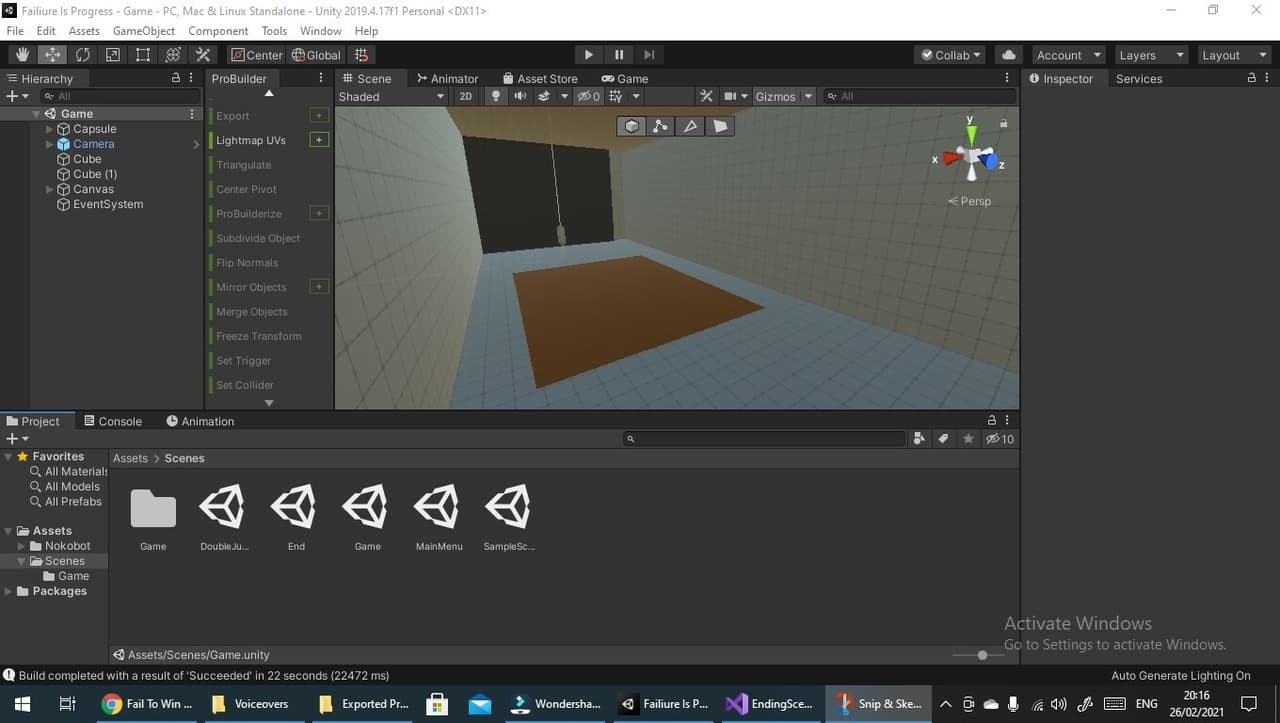This screenshot has width=1280, height=723.
Task: Select ProBuilder Face selection mode
Action: [x=720, y=126]
